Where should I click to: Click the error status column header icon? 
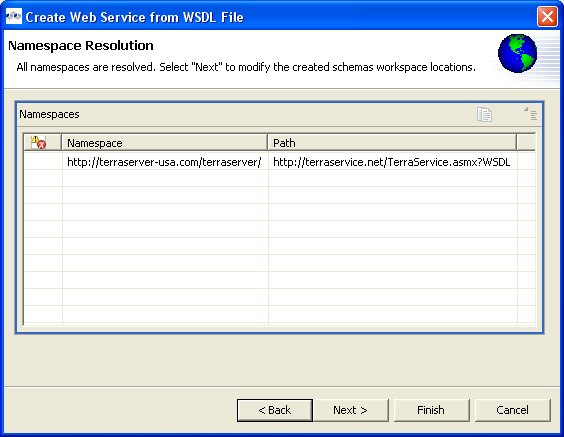coord(38,142)
